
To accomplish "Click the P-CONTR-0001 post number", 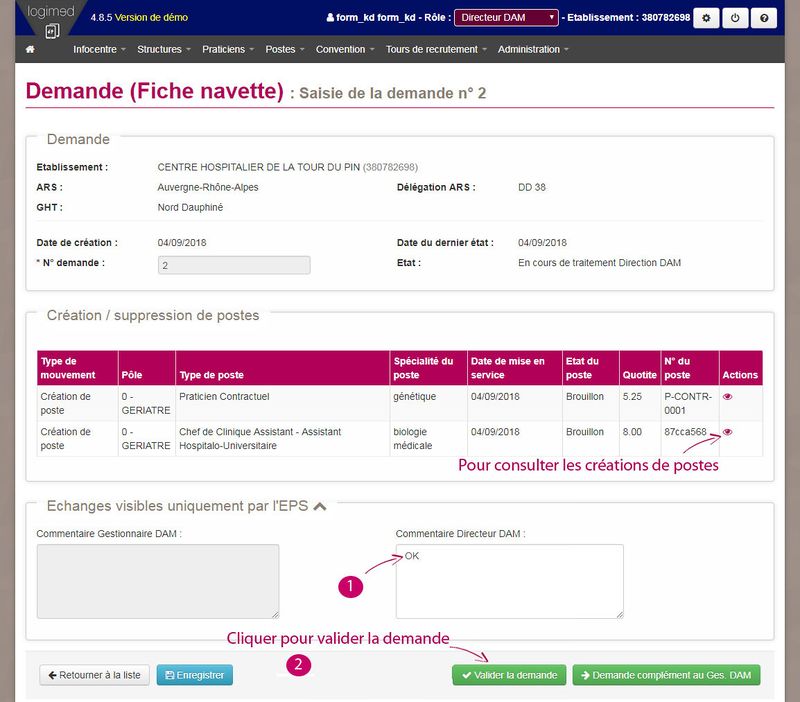I will [688, 404].
